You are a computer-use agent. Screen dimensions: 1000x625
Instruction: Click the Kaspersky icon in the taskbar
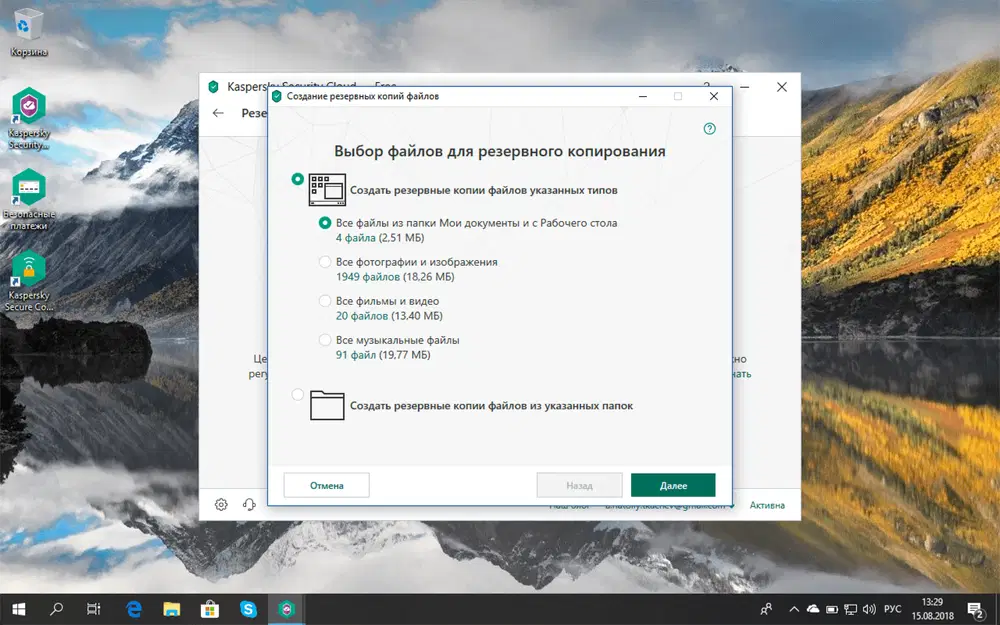tap(287, 608)
